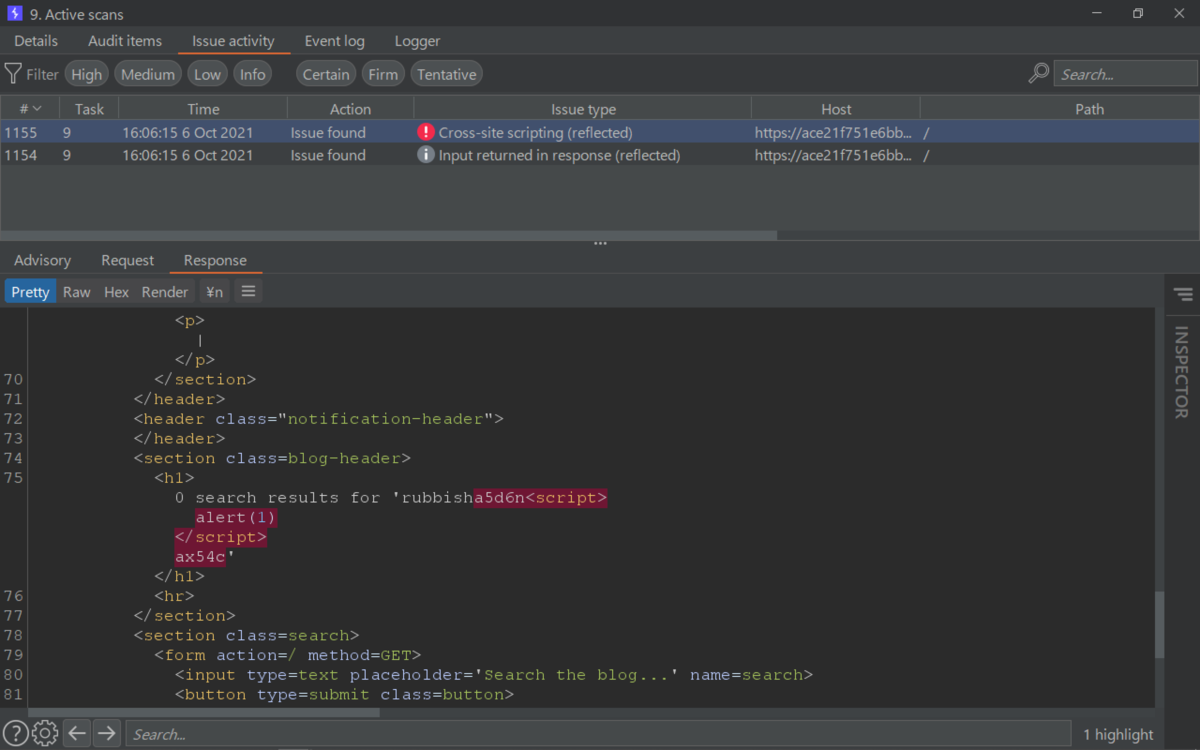
Task: Click the Filter label text
Action: [x=43, y=74]
